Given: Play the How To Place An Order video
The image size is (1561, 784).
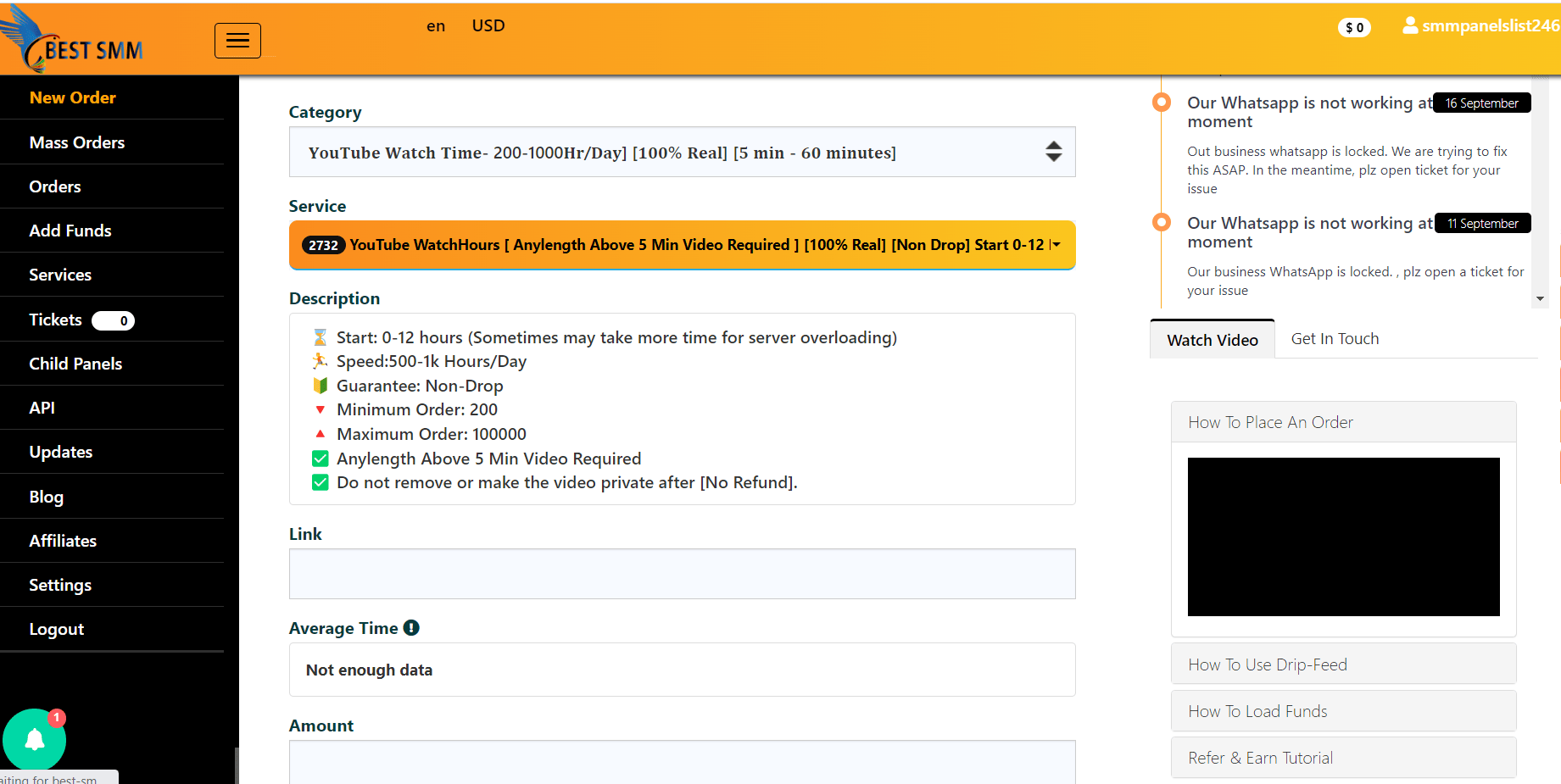Looking at the screenshot, I should coord(1343,537).
